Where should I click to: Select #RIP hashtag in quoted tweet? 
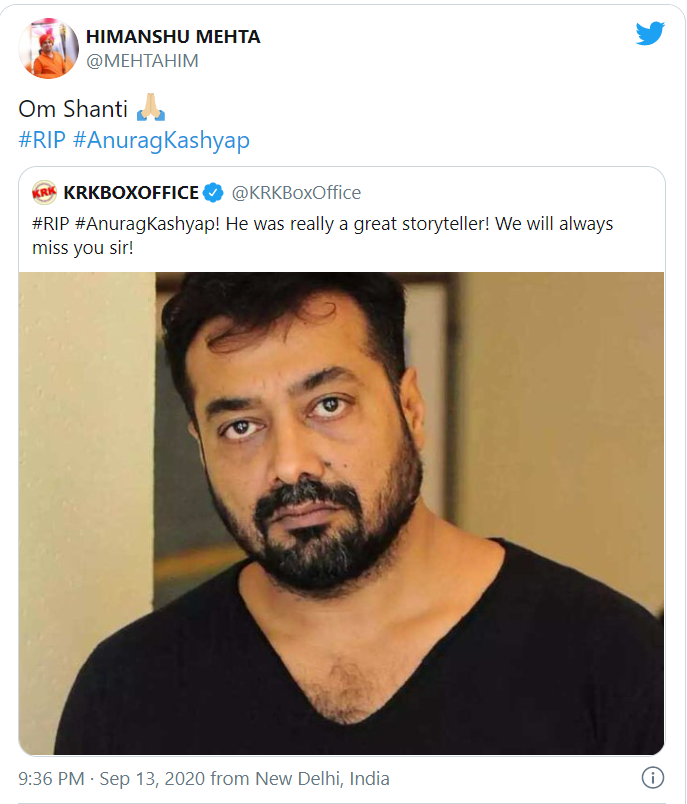50,223
